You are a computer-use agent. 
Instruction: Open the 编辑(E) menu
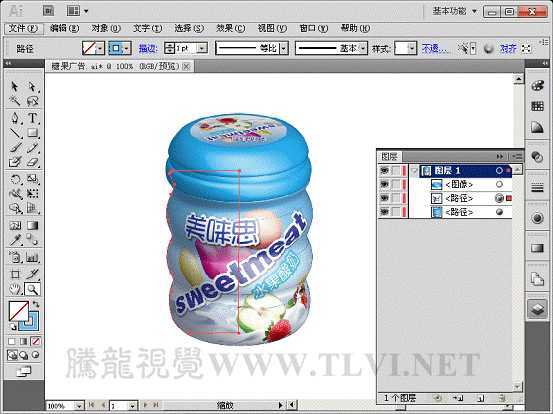(x=65, y=28)
